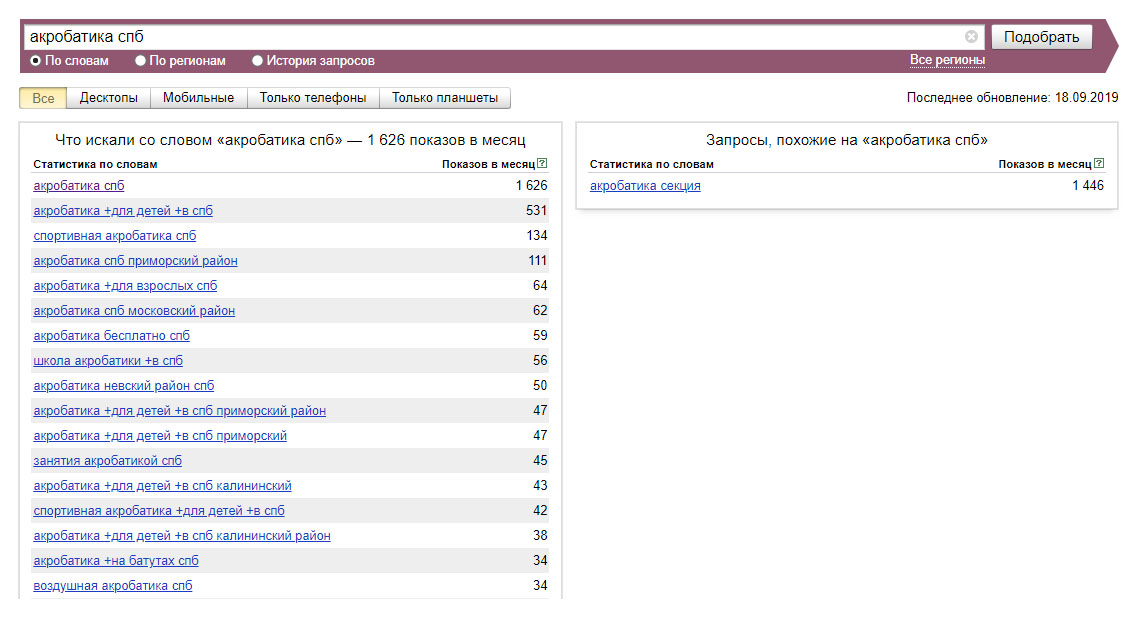Select the «Только телефоны» tab
The height and width of the screenshot is (624, 1142).
[313, 98]
